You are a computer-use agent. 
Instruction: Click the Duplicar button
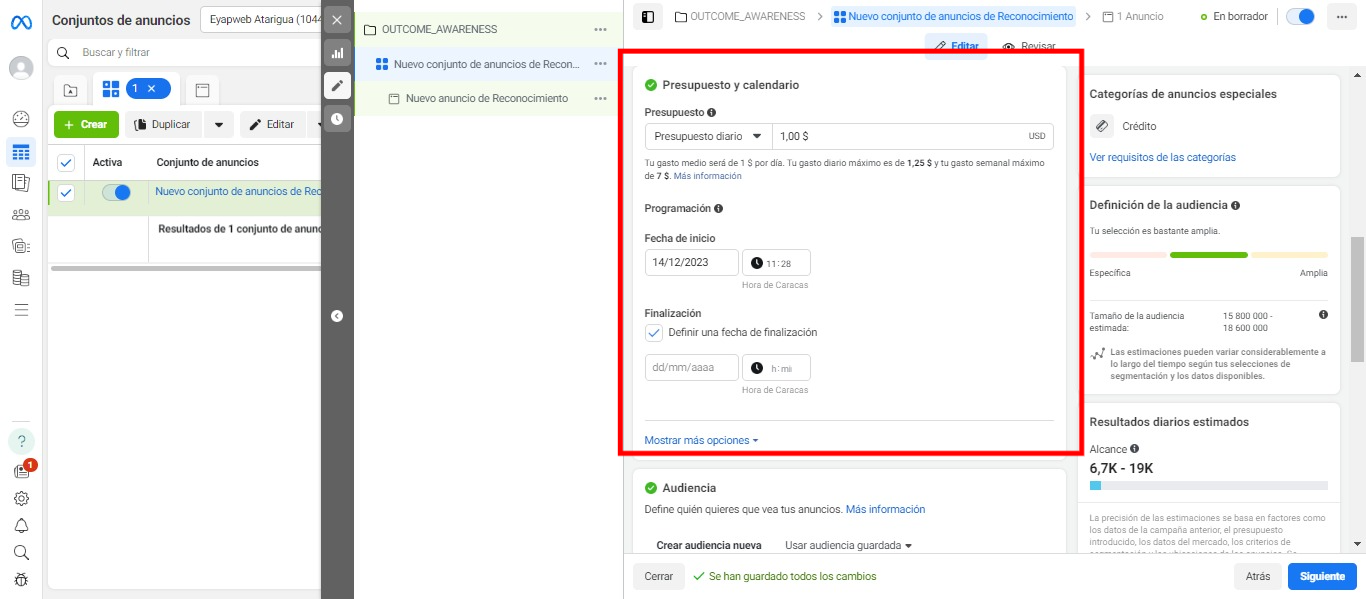[x=163, y=124]
